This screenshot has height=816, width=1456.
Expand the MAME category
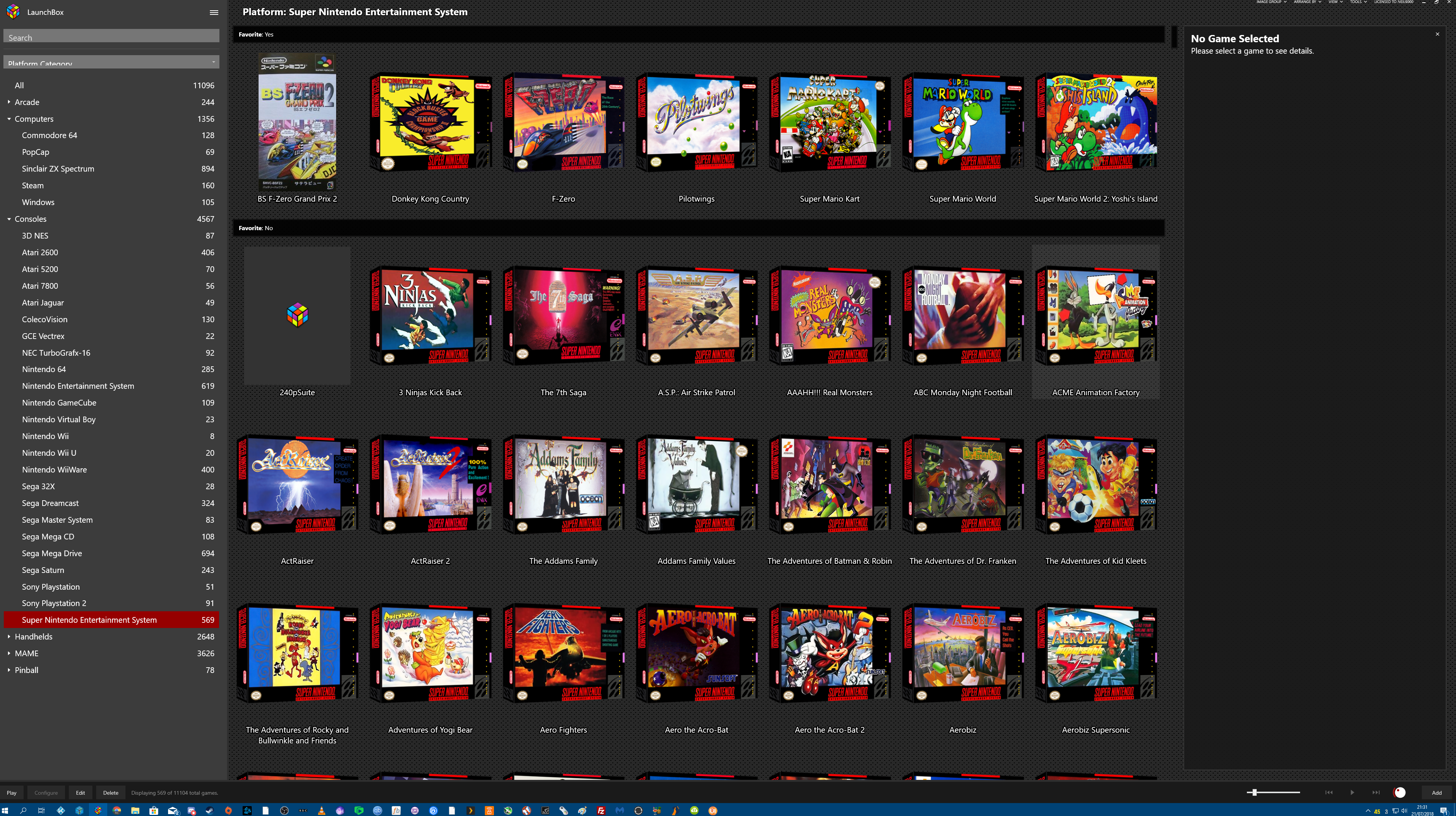(9, 653)
